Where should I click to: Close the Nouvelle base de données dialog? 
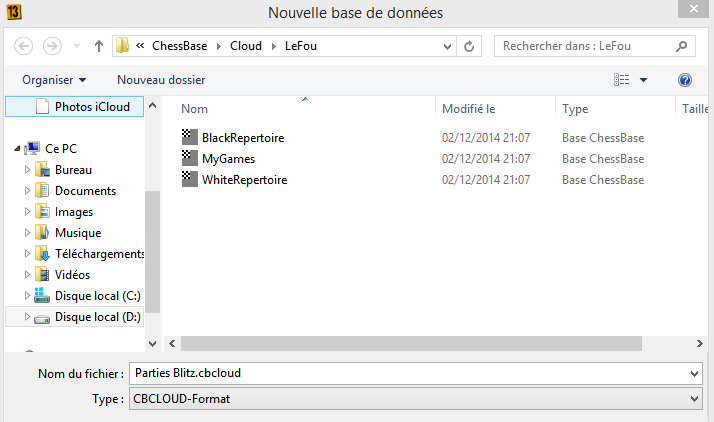click(x=694, y=9)
